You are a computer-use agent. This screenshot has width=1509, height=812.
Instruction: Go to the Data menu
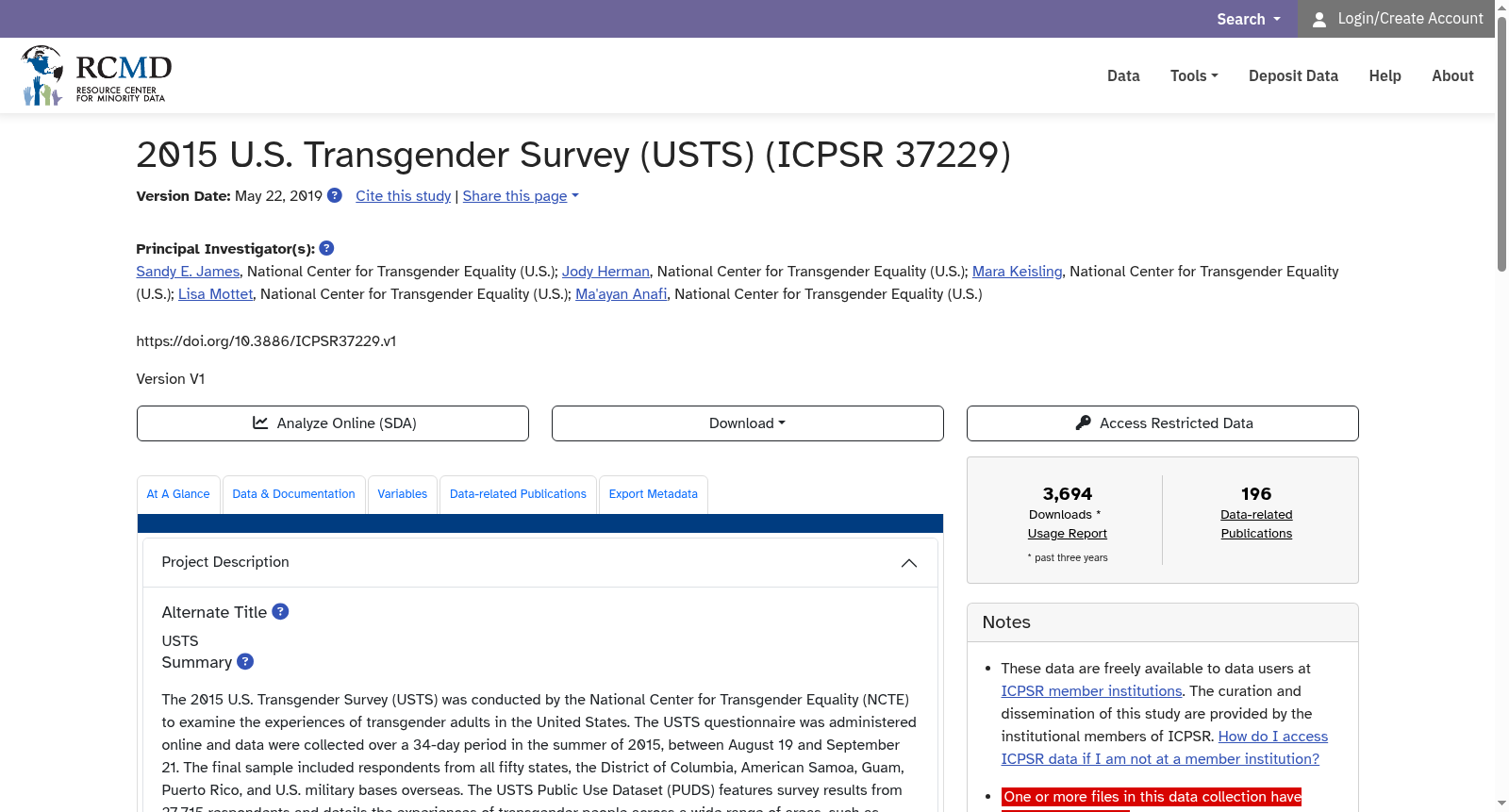[x=1123, y=75]
